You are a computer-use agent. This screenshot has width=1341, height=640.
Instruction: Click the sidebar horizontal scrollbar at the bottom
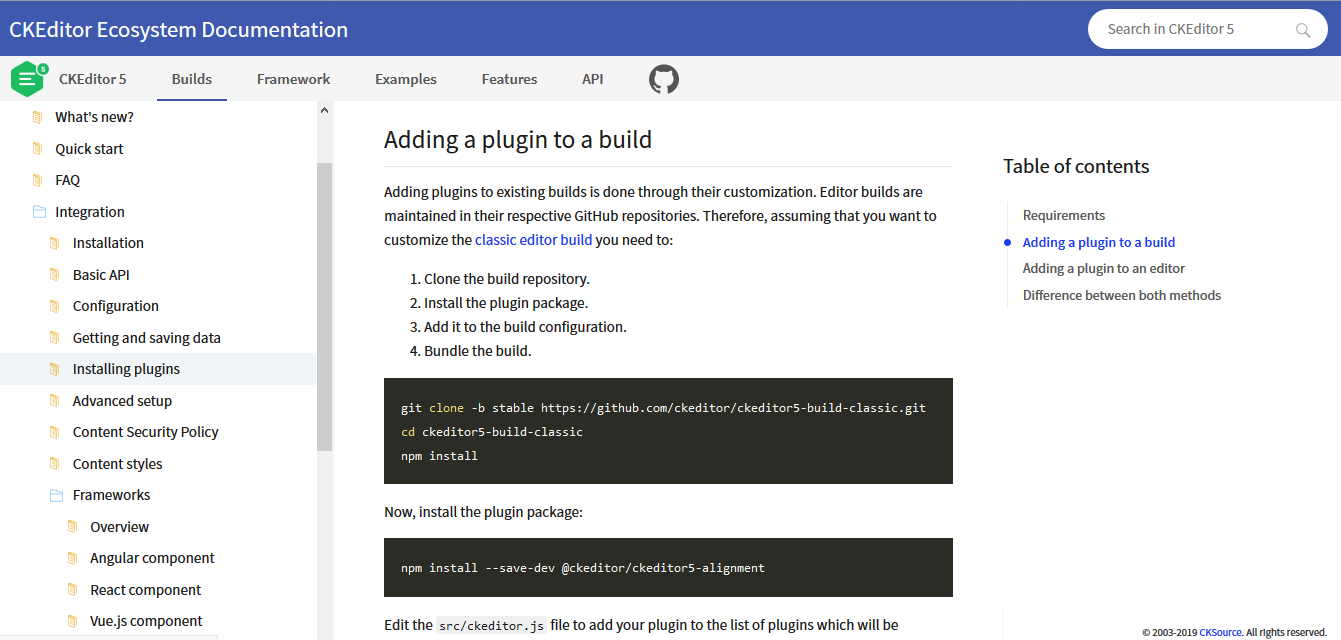click(108, 636)
